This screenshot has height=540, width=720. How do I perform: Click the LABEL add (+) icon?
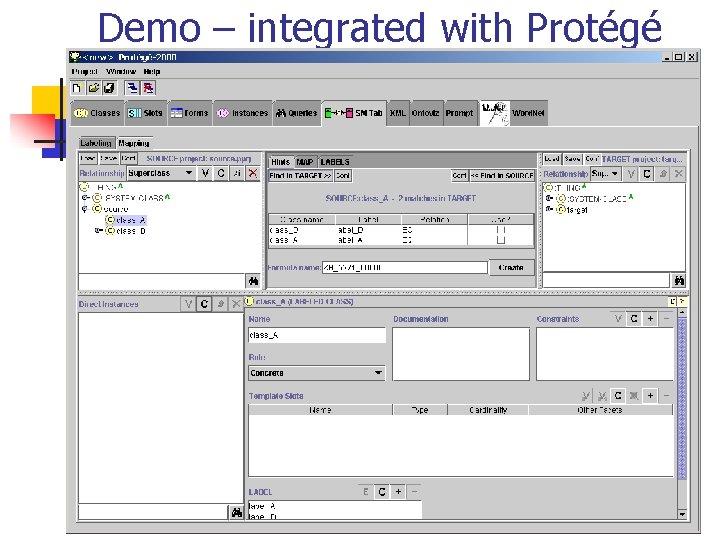[x=398, y=492]
